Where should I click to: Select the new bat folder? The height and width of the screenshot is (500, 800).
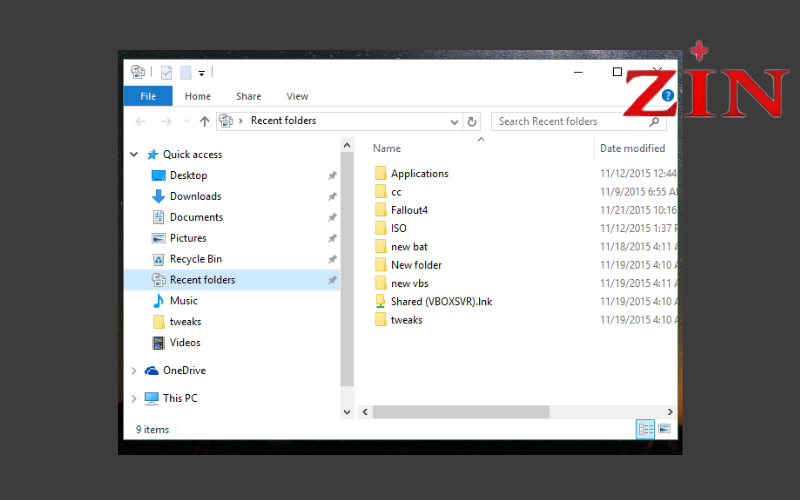pyautogui.click(x=409, y=247)
